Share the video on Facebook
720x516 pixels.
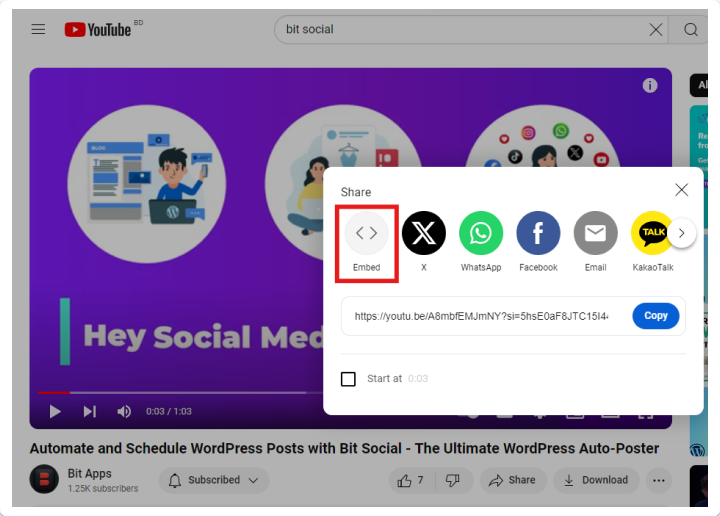click(538, 233)
